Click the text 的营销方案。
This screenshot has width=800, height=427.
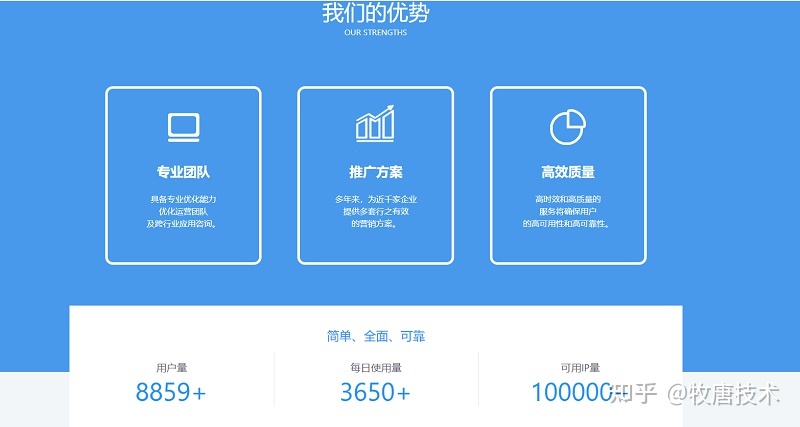click(x=374, y=223)
